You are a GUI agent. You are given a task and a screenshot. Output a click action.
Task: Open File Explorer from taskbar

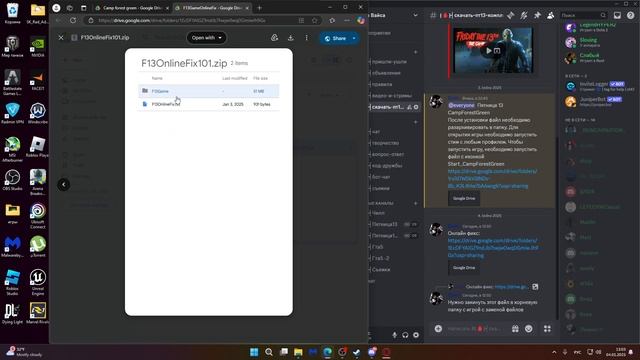click(x=298, y=352)
